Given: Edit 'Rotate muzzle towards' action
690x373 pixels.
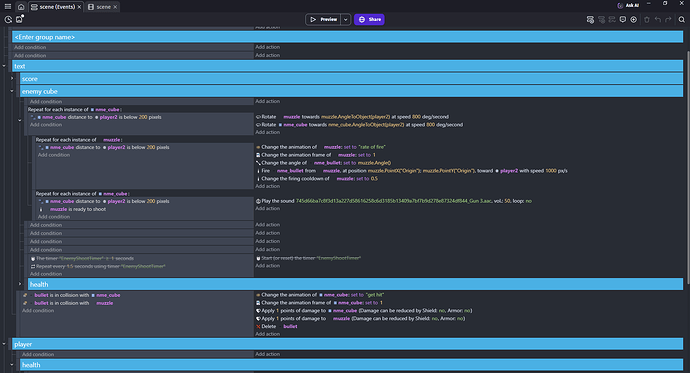Looking at the screenshot, I should pyautogui.click(x=352, y=117).
